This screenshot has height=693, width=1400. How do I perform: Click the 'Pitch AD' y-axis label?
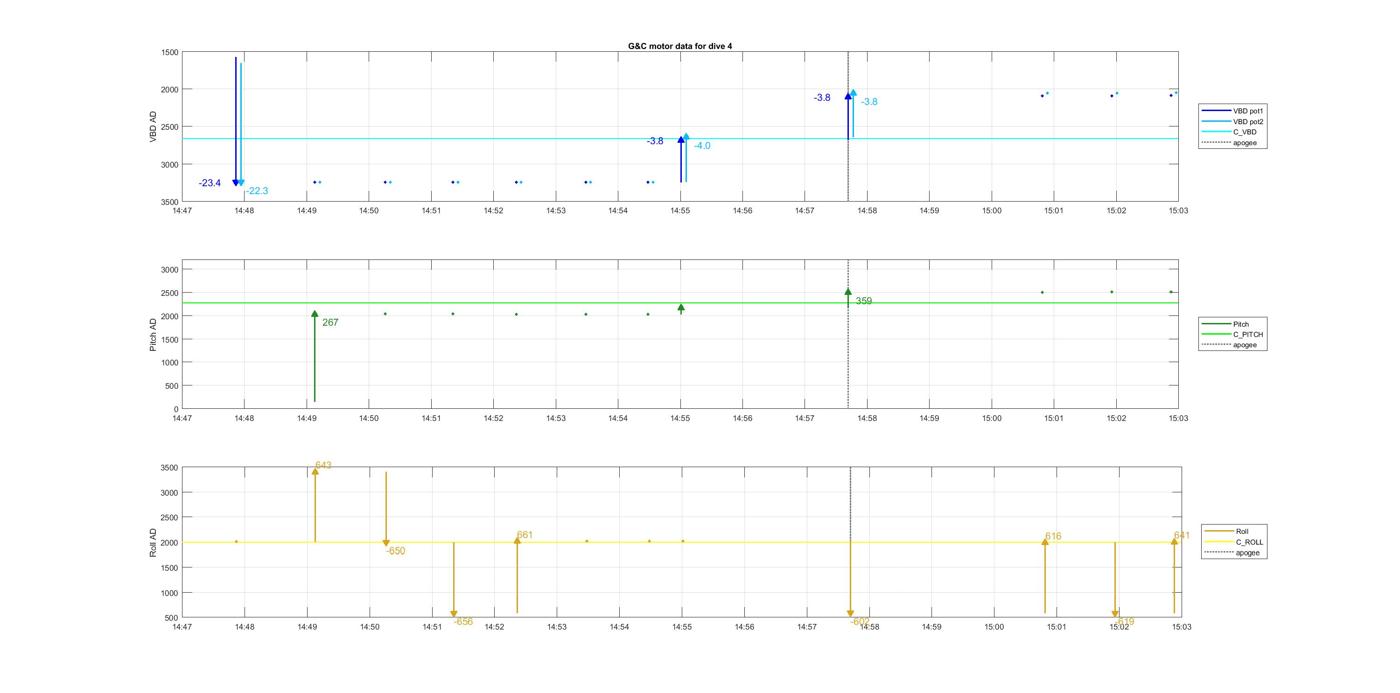tap(153, 336)
